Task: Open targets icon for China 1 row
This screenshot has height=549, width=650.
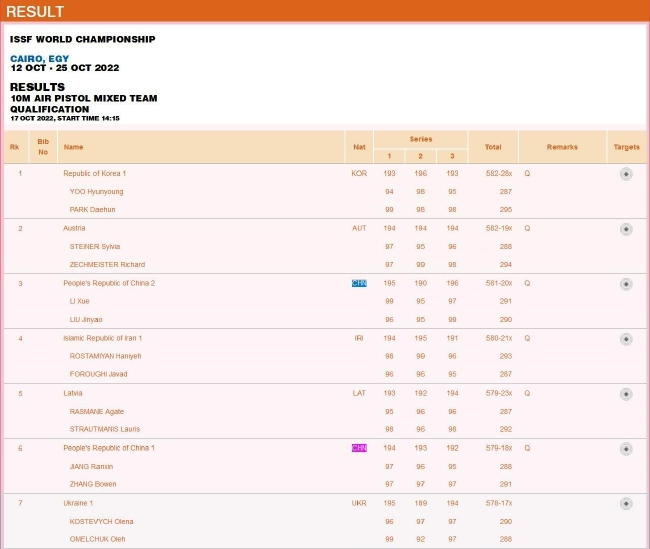Action: 626,449
